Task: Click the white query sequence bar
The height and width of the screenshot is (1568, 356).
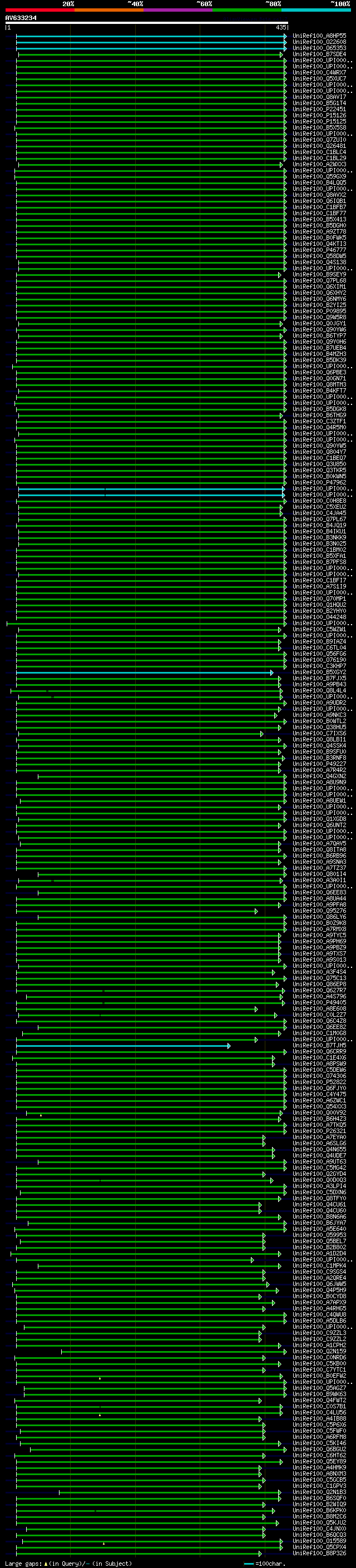Action: coord(147,23)
